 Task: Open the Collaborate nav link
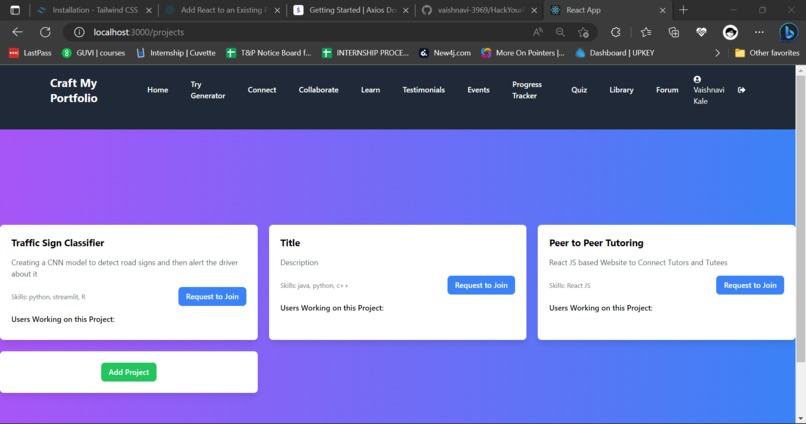pyautogui.click(x=318, y=90)
